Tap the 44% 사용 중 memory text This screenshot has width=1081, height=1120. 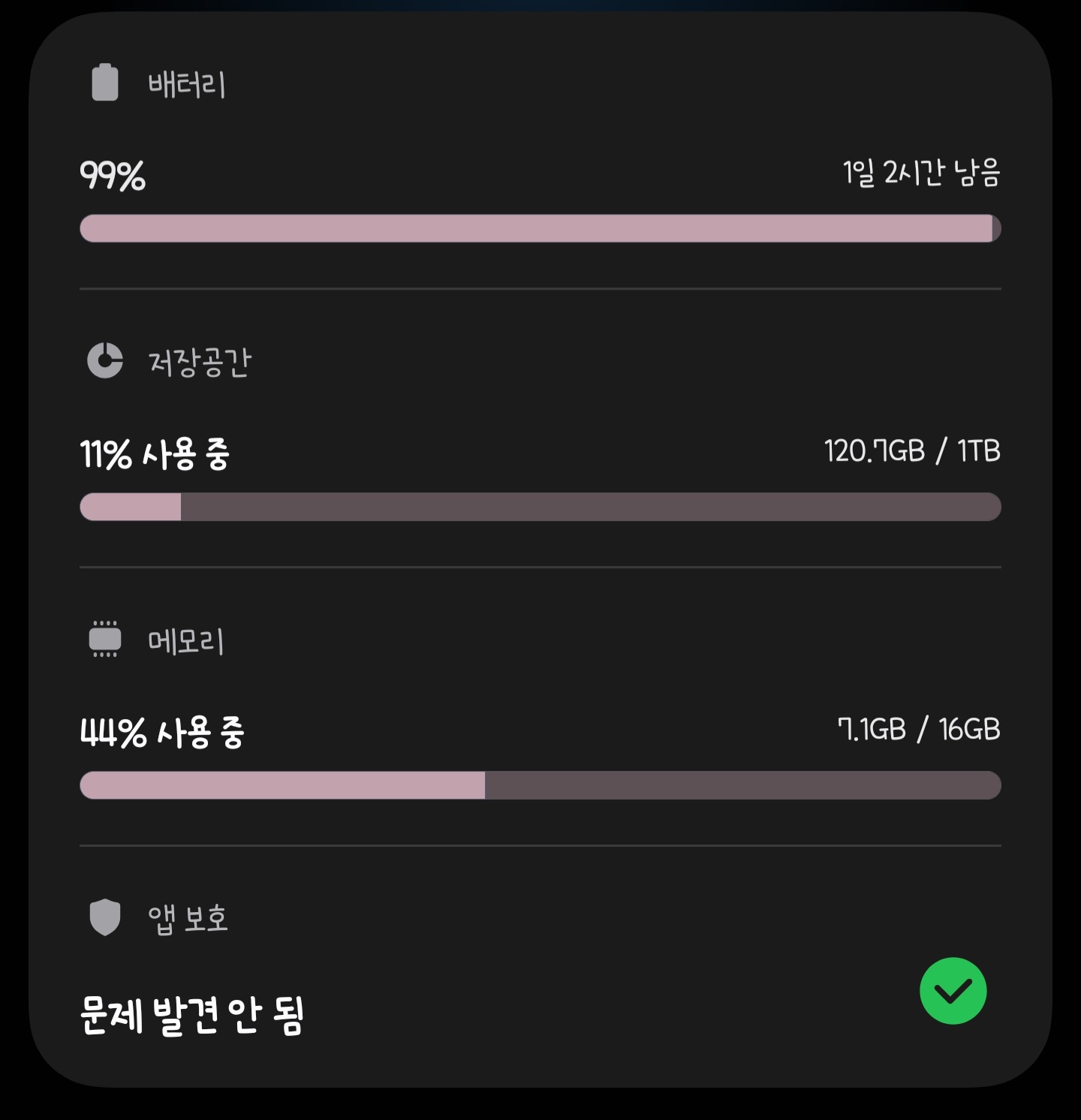[162, 733]
